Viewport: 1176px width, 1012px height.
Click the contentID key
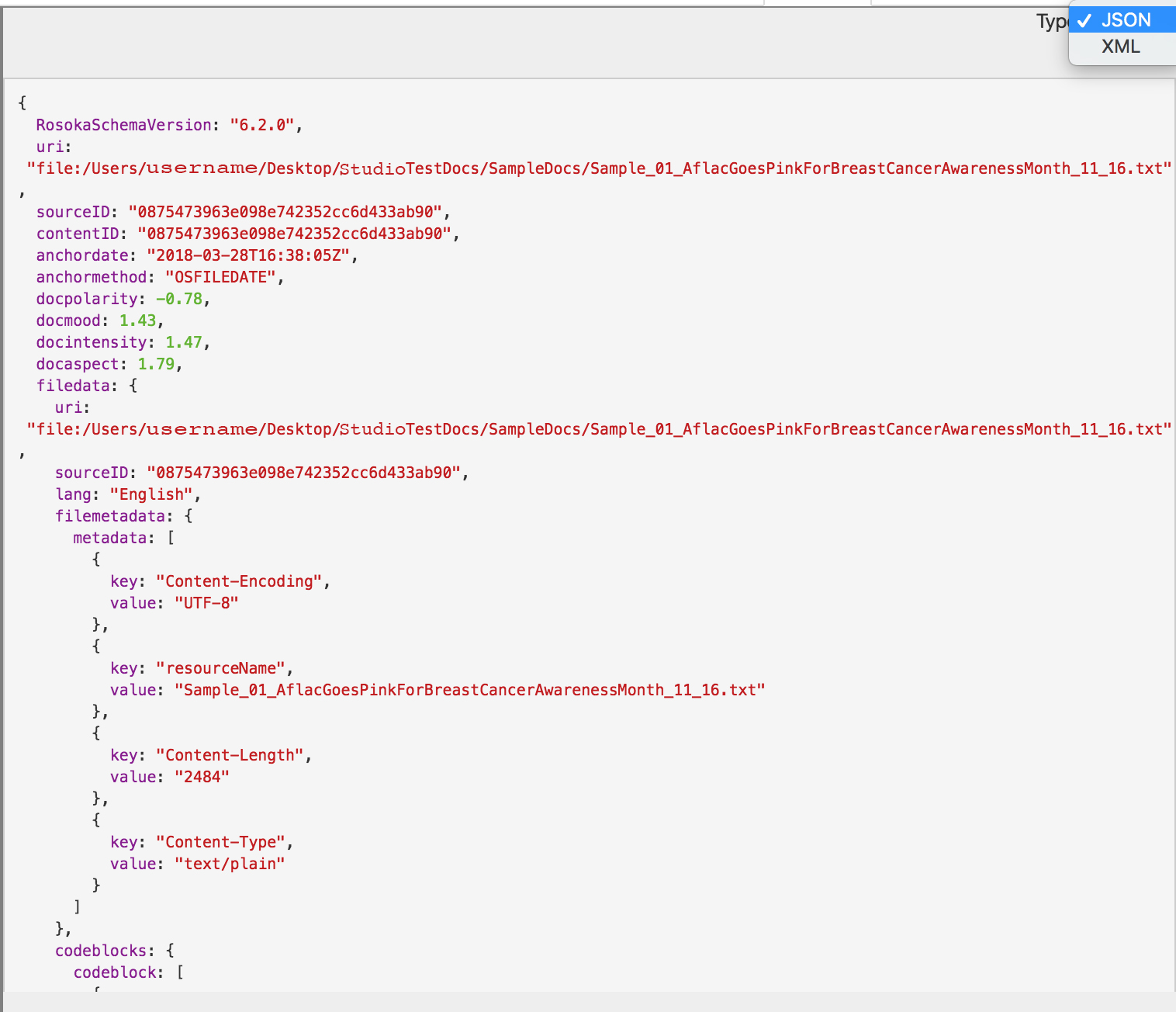78,234
